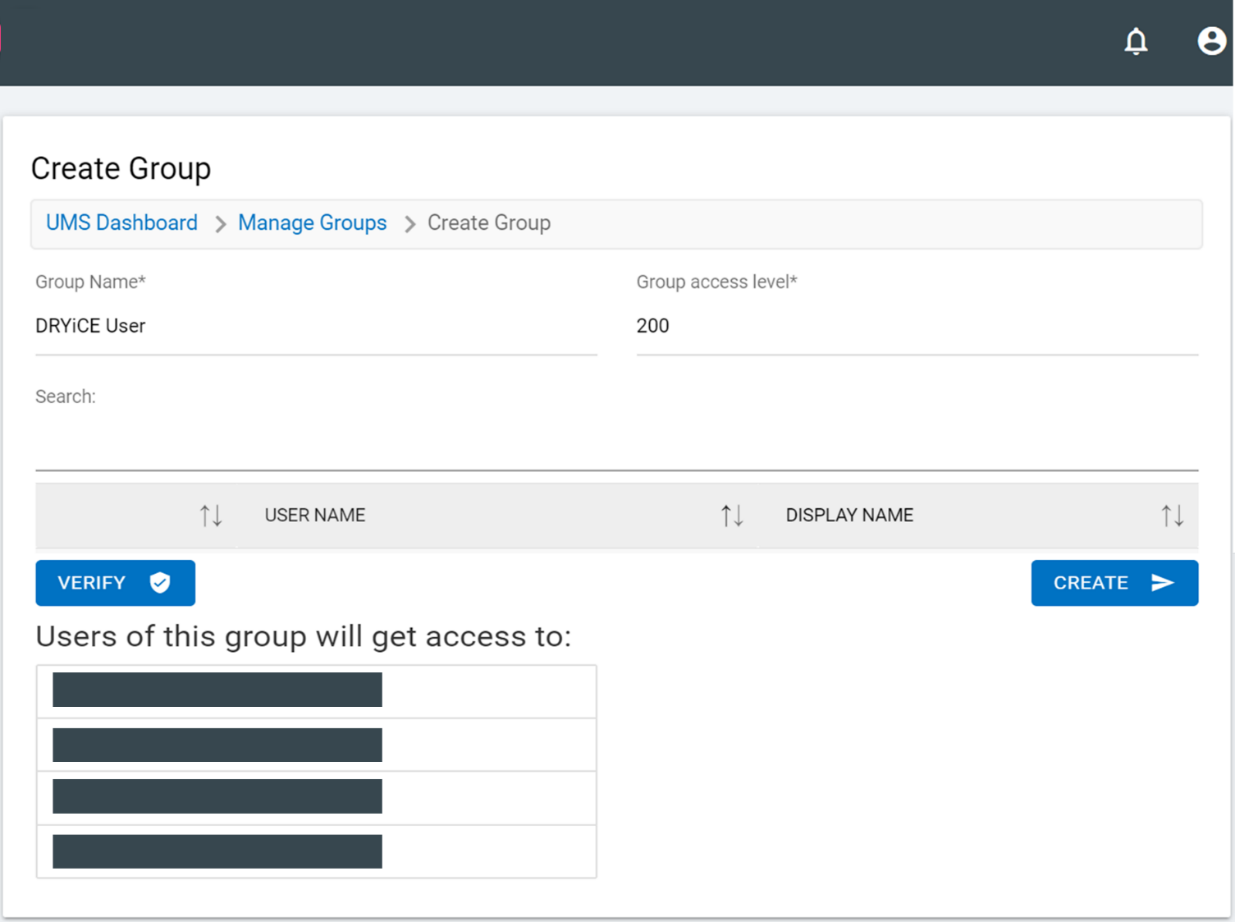This screenshot has height=922, width=1235.
Task: Click sort arrows left of Display Name
Action: click(x=732, y=516)
